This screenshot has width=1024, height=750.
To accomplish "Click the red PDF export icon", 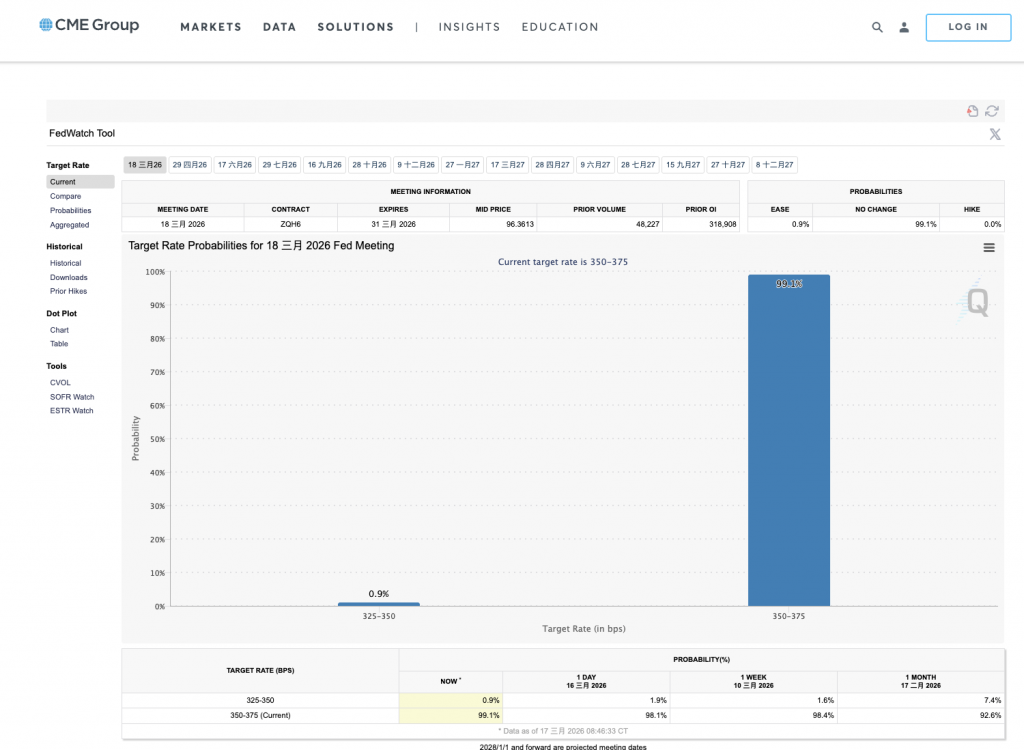I will 972,111.
